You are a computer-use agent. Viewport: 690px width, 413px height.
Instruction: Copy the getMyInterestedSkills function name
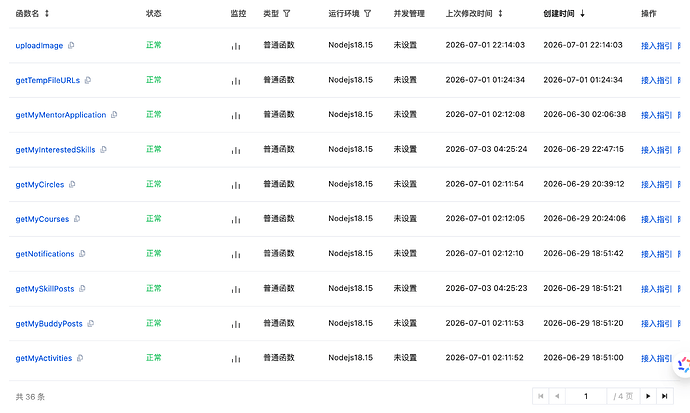pos(103,150)
